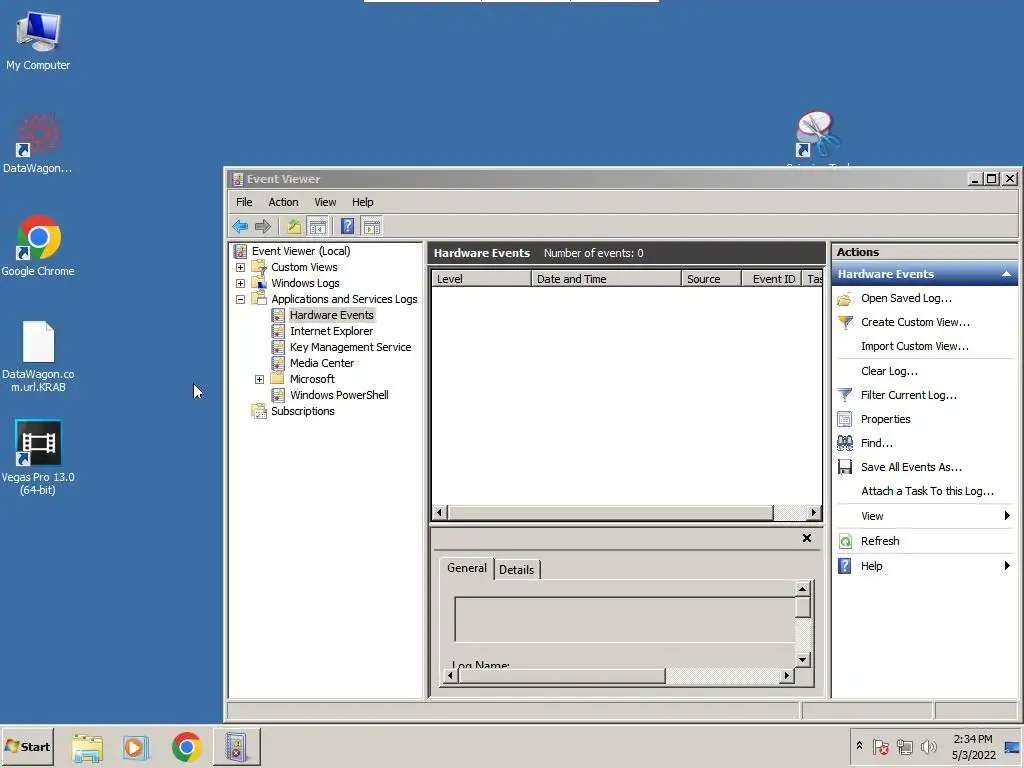
Task: Expand the Microsoft folder node
Action: (259, 379)
